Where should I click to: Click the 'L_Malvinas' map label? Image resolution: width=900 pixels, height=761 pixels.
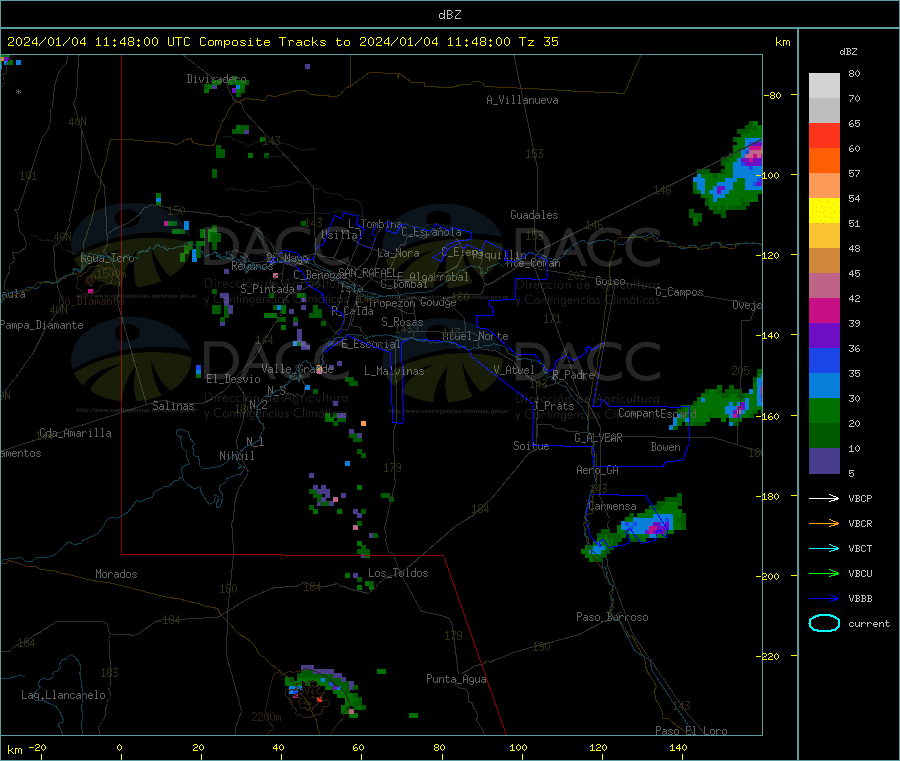point(394,372)
